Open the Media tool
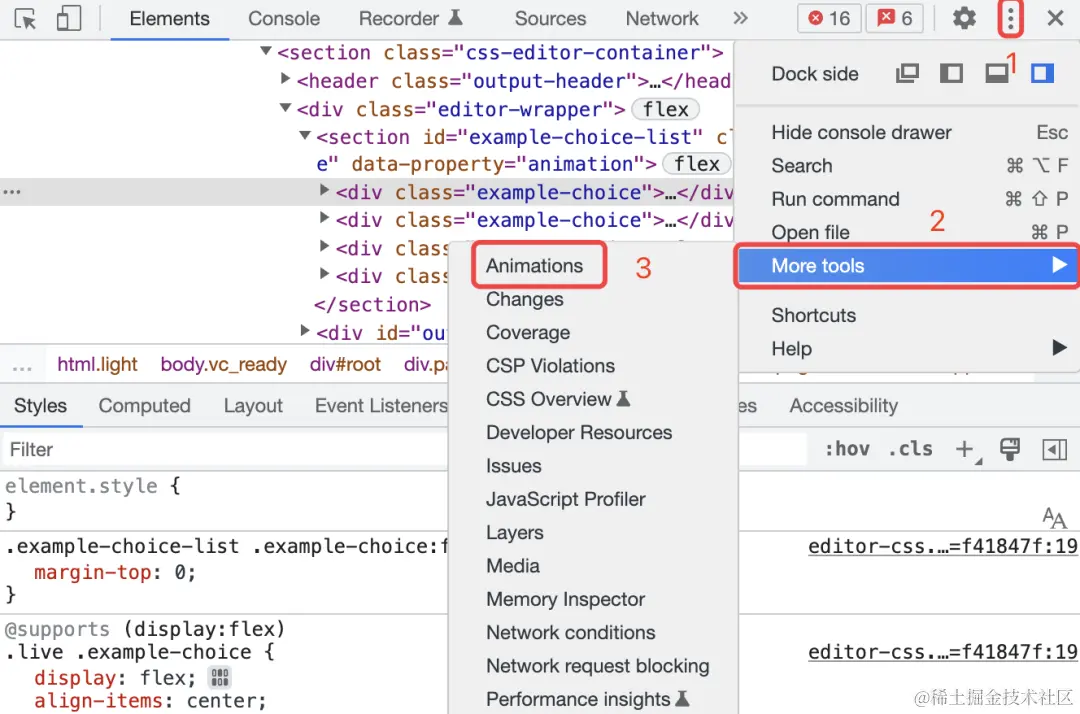1080x714 pixels. pyautogui.click(x=513, y=566)
